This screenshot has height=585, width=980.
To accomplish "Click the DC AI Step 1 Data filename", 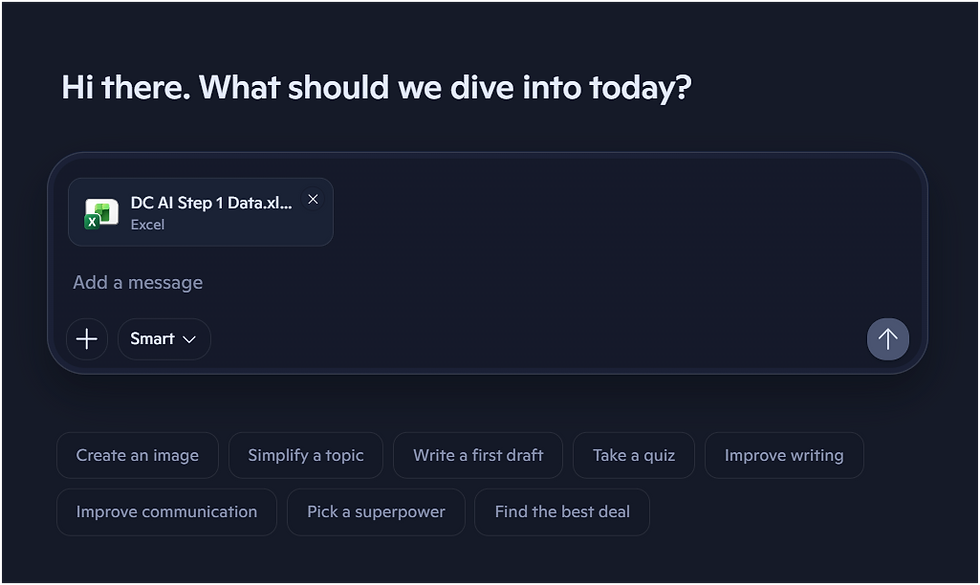I will pos(211,203).
